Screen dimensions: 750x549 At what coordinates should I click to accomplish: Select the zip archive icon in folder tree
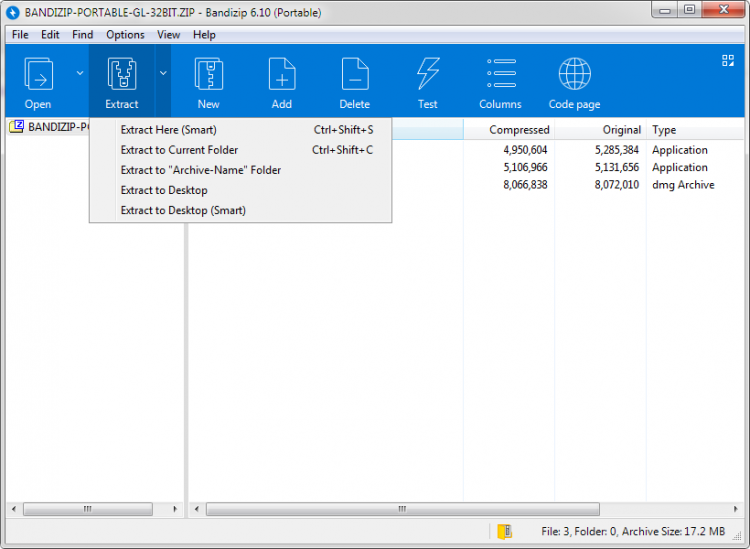17,126
